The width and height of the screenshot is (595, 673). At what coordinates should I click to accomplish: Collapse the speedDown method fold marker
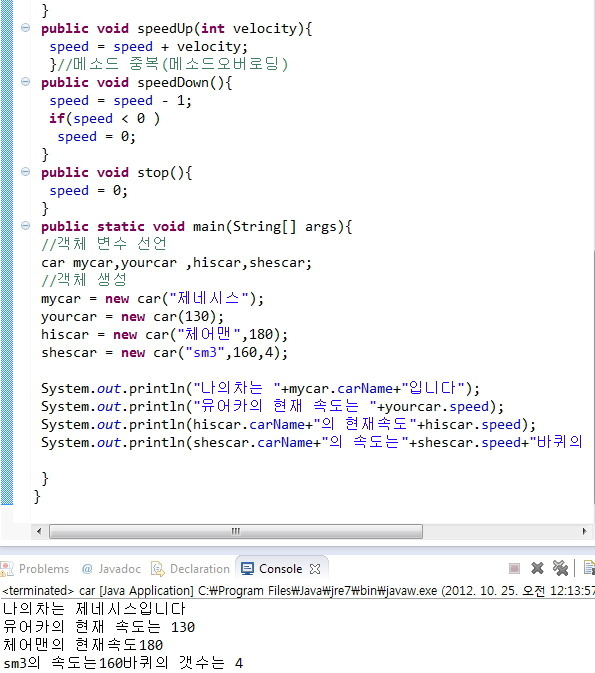(25, 82)
